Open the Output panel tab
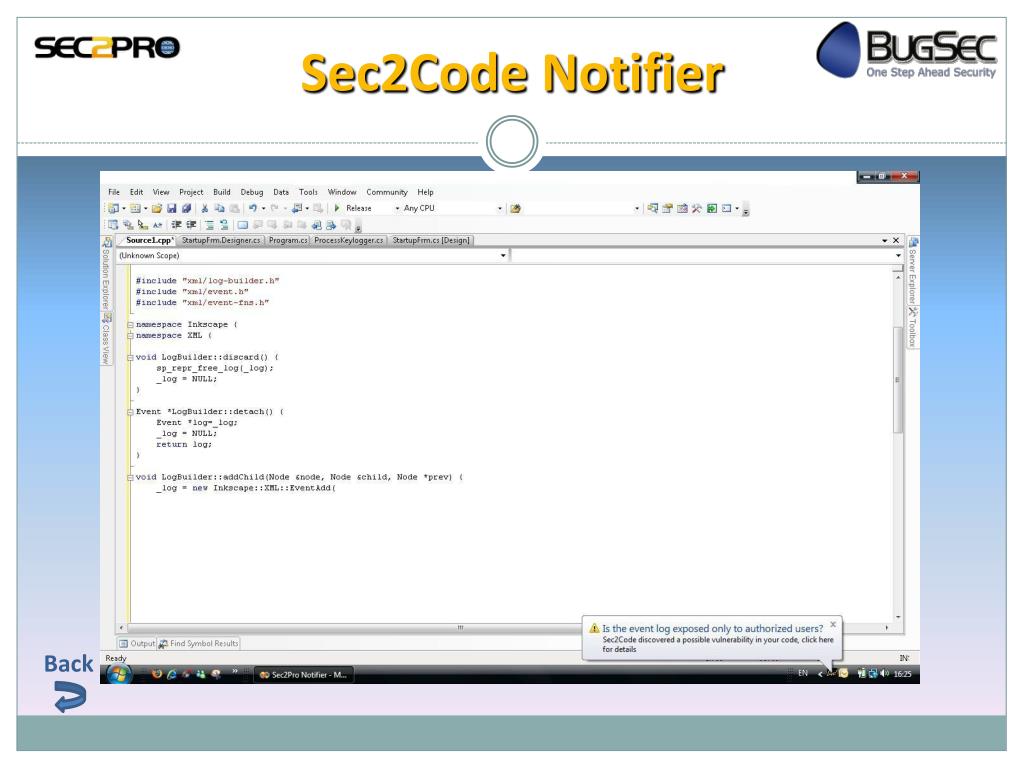1024x768 pixels. 137,643
